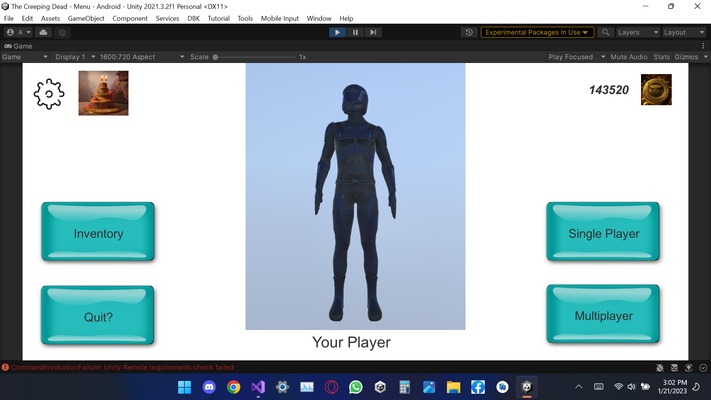Open the Layers dropdown

coord(638,32)
